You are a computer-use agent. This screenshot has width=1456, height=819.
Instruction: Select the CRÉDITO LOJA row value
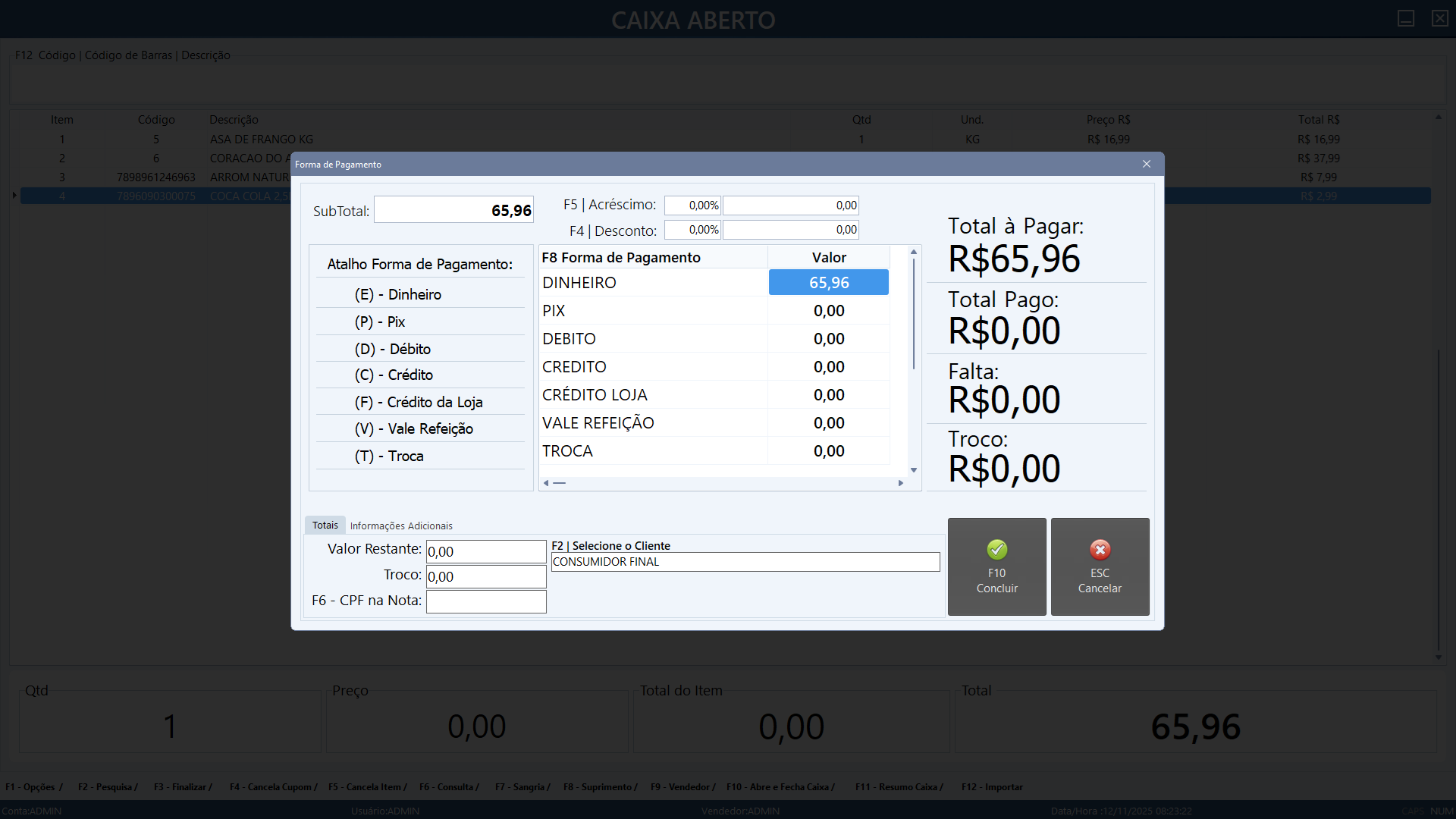(x=828, y=395)
